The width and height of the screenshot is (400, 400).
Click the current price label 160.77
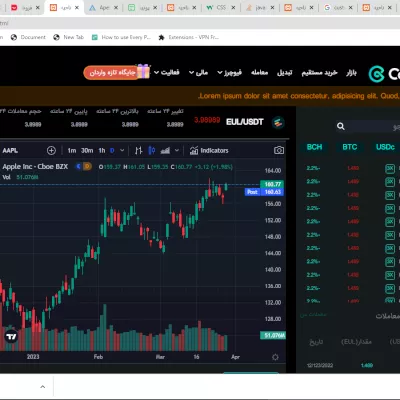272,184
